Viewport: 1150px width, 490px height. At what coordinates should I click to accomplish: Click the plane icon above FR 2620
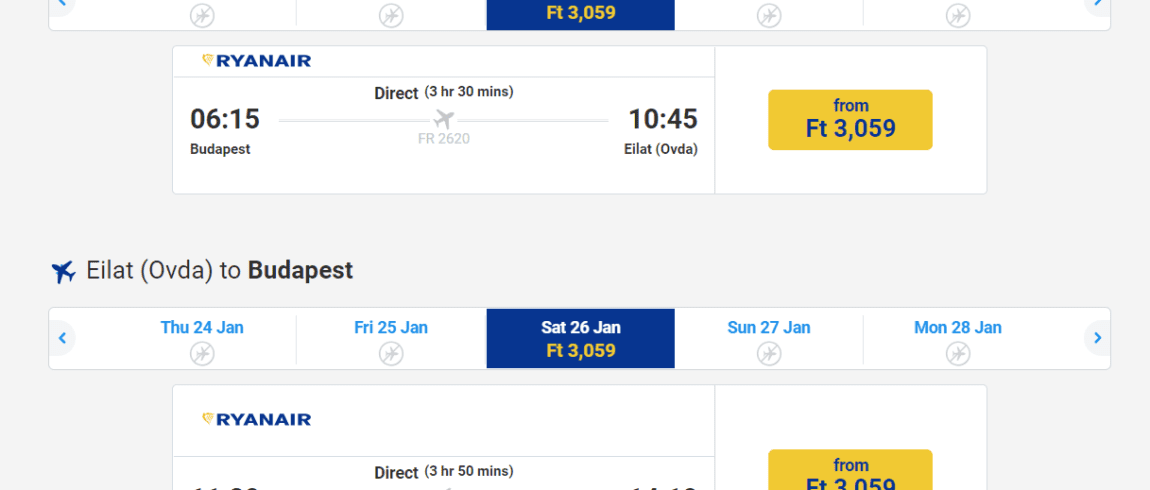click(444, 119)
